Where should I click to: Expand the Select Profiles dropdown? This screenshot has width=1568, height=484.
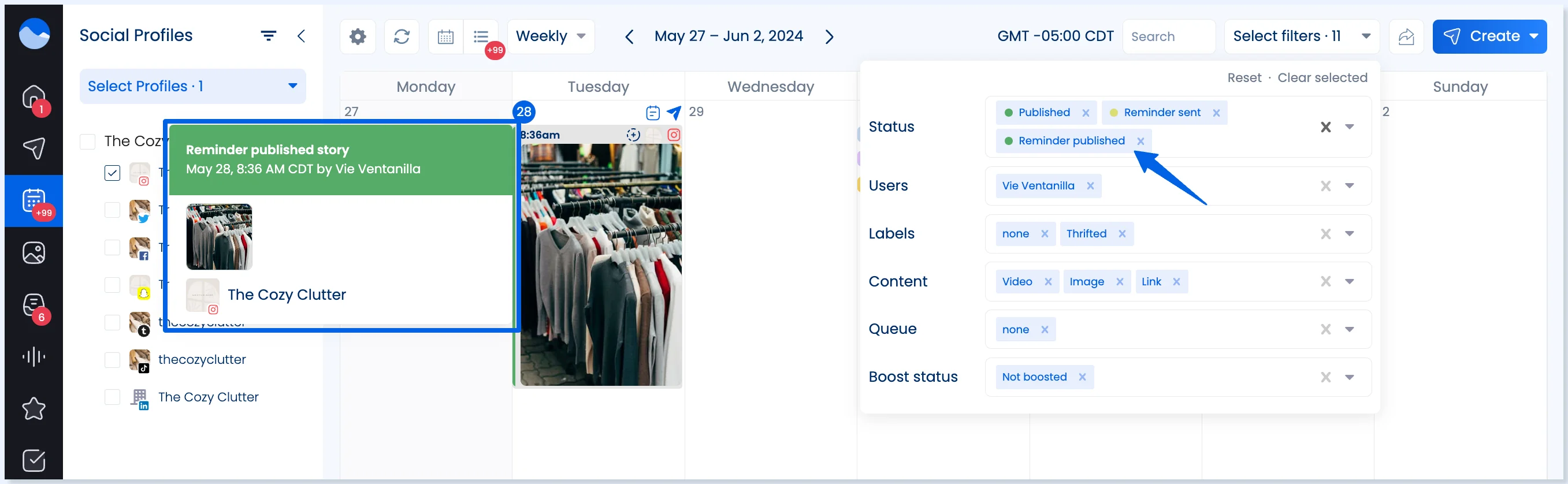tap(192, 86)
